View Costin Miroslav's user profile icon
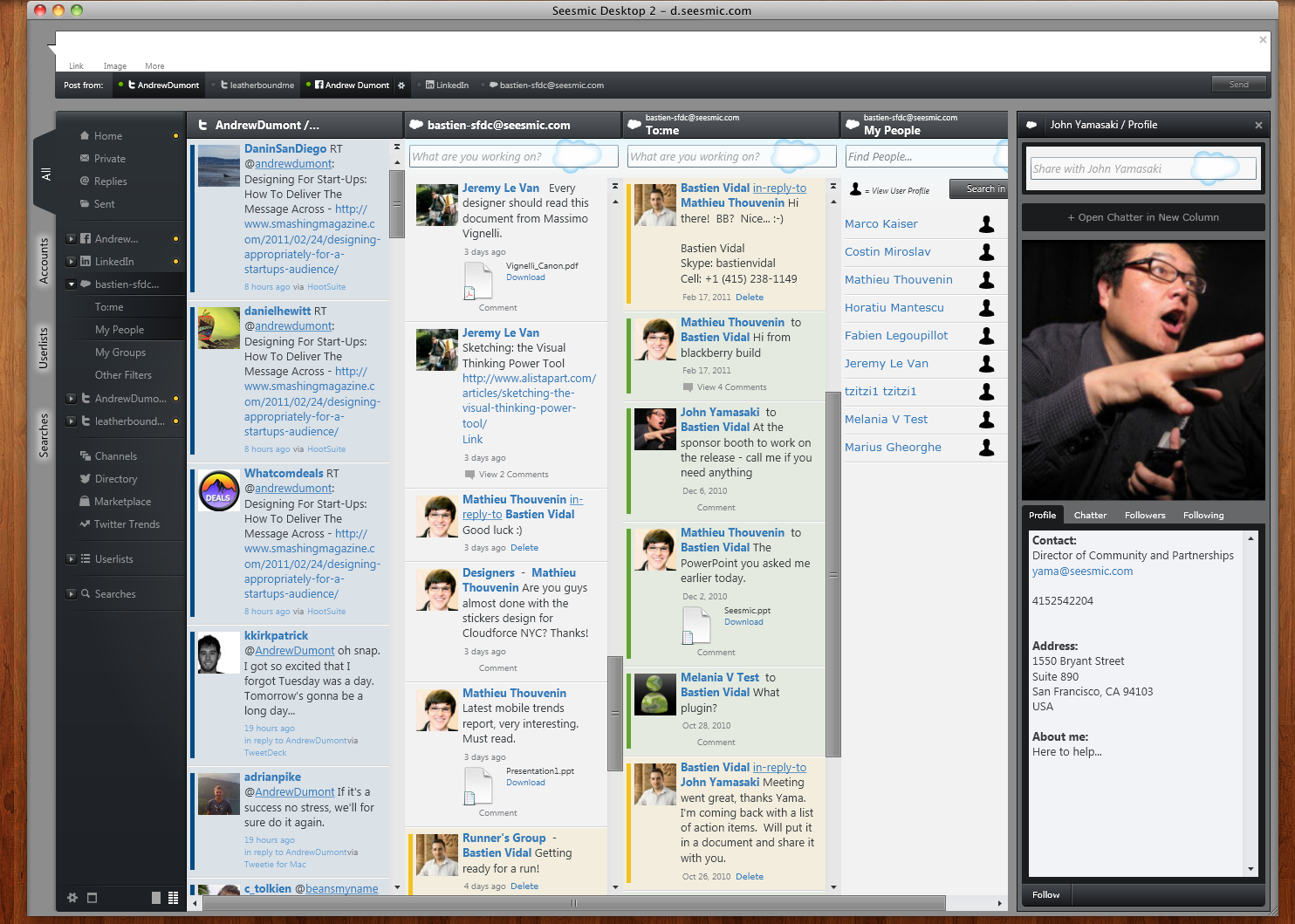The image size is (1295, 924). tap(986, 252)
